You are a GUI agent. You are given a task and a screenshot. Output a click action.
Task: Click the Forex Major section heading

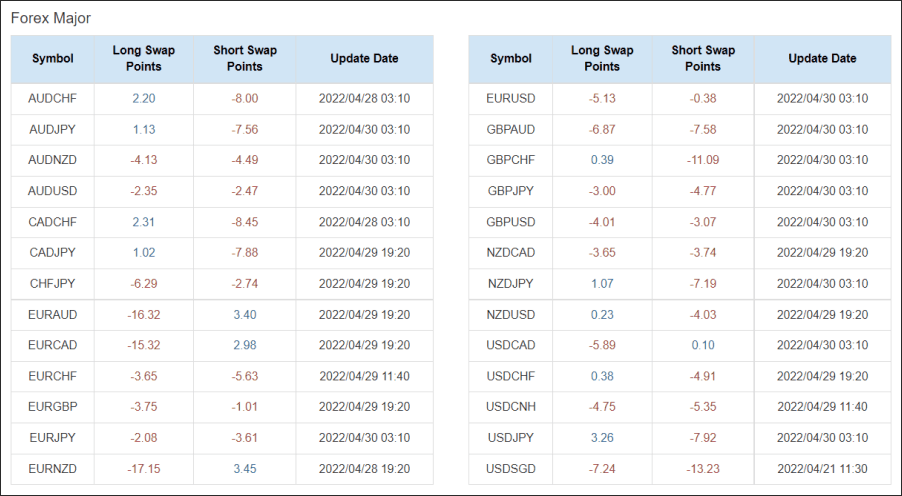(x=50, y=18)
